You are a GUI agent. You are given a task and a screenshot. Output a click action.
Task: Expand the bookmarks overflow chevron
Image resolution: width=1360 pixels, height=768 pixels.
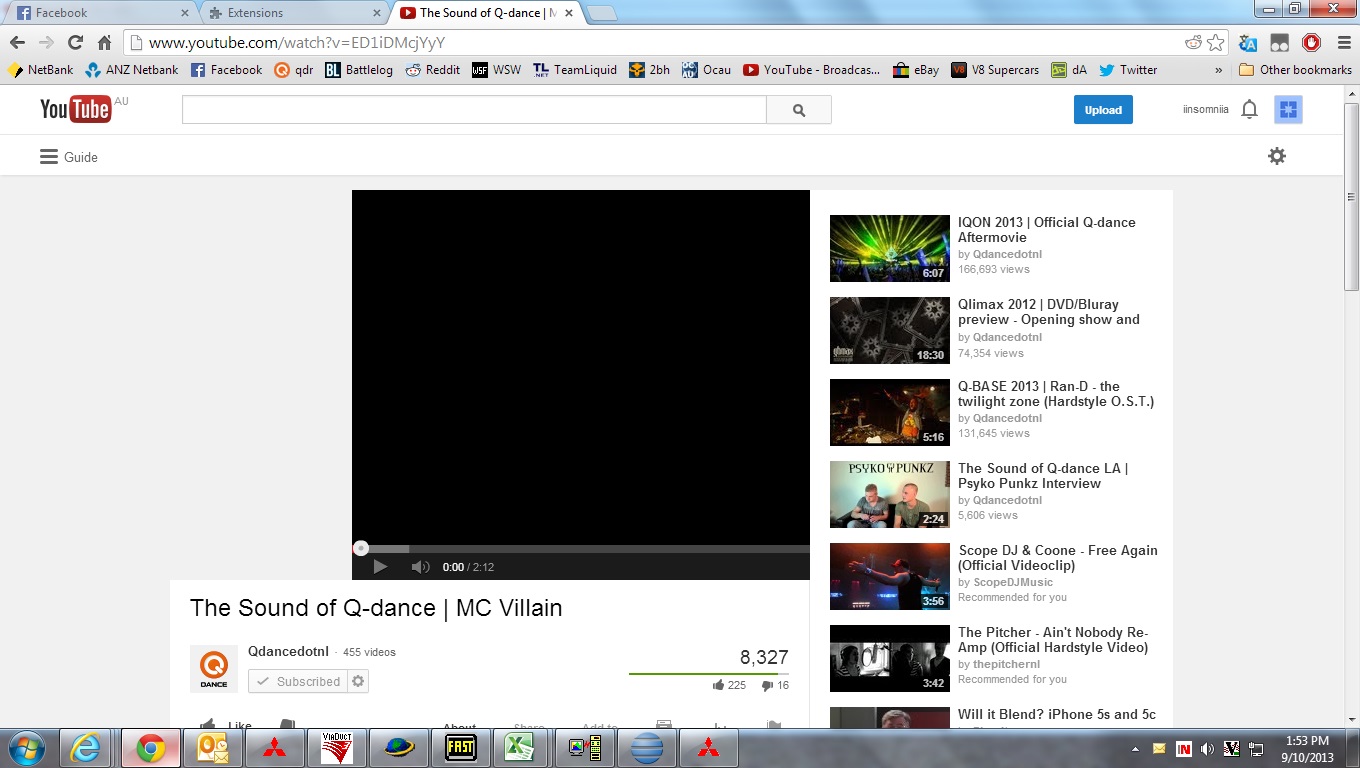pyautogui.click(x=1218, y=70)
